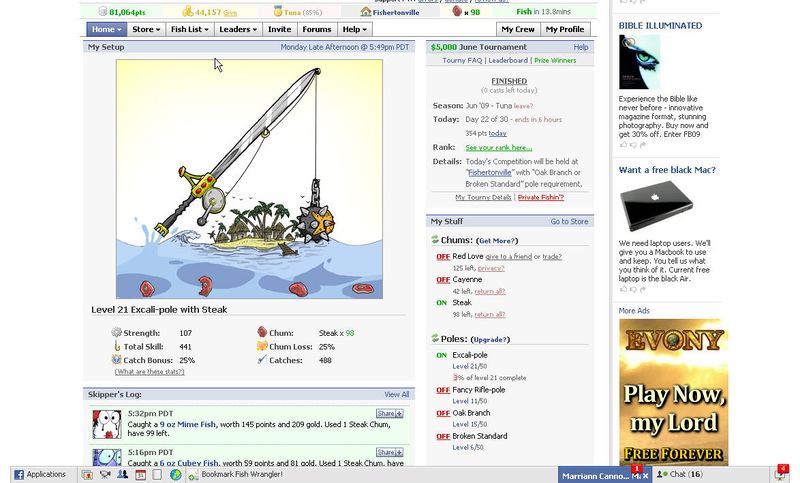Viewport: 800px width, 483px height.
Task: Click View All in Skipper's Log
Action: pyautogui.click(x=396, y=394)
